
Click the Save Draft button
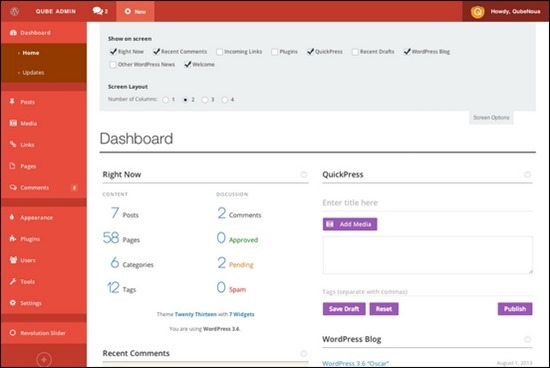pyautogui.click(x=344, y=309)
